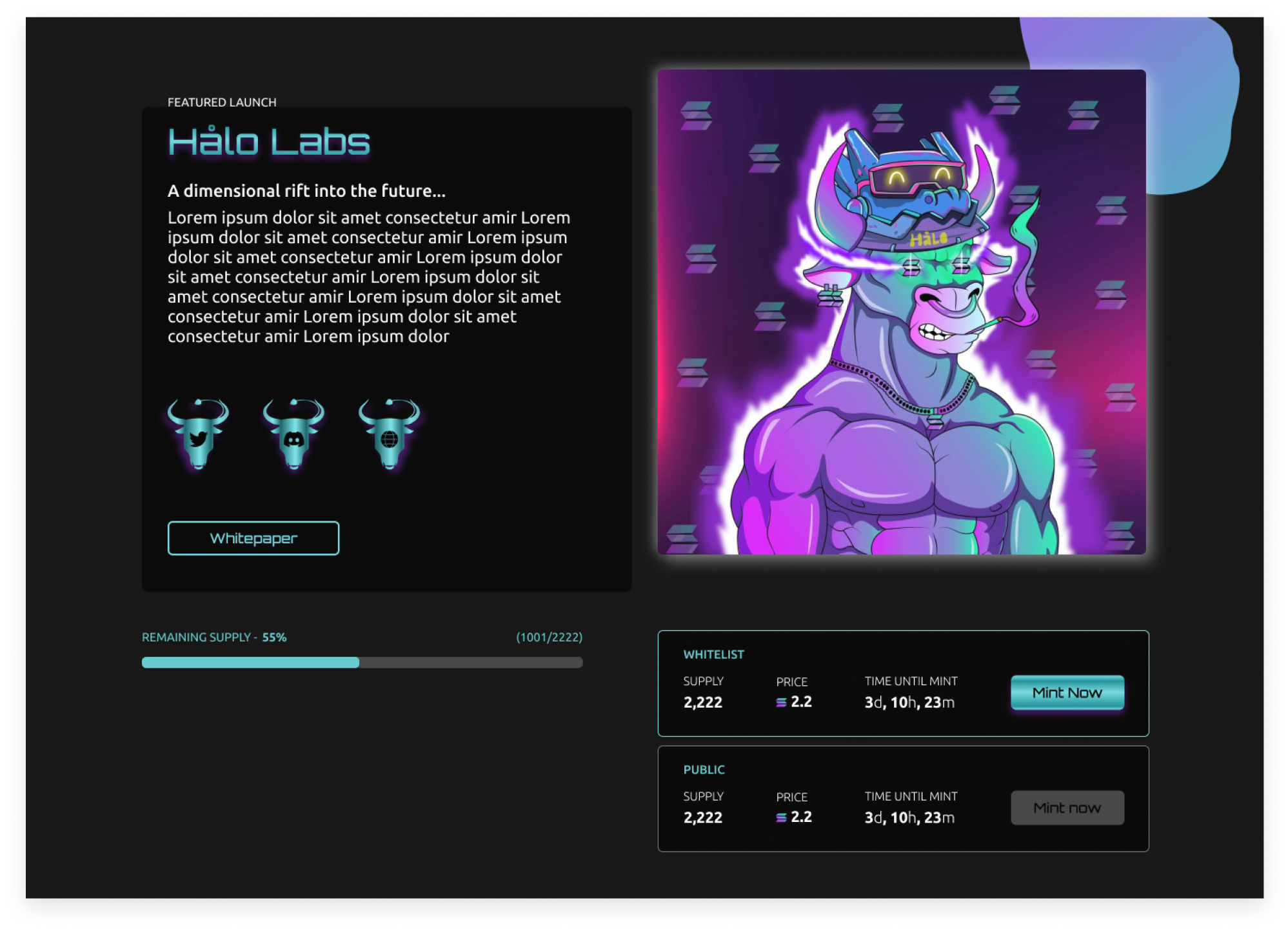Open the Halo bull NFT artwork

pyautogui.click(x=902, y=312)
